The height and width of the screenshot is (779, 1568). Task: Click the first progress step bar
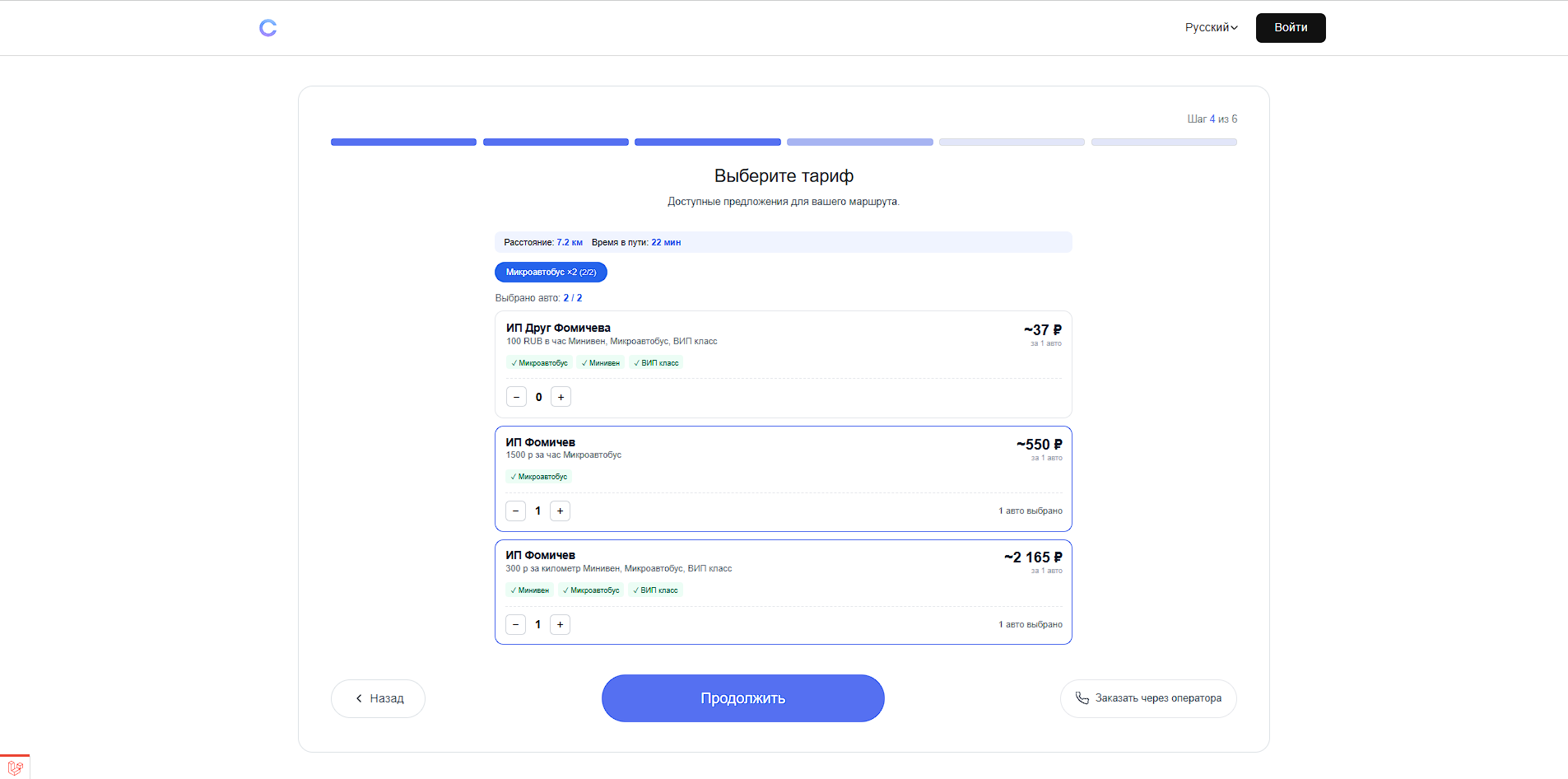[x=403, y=142]
